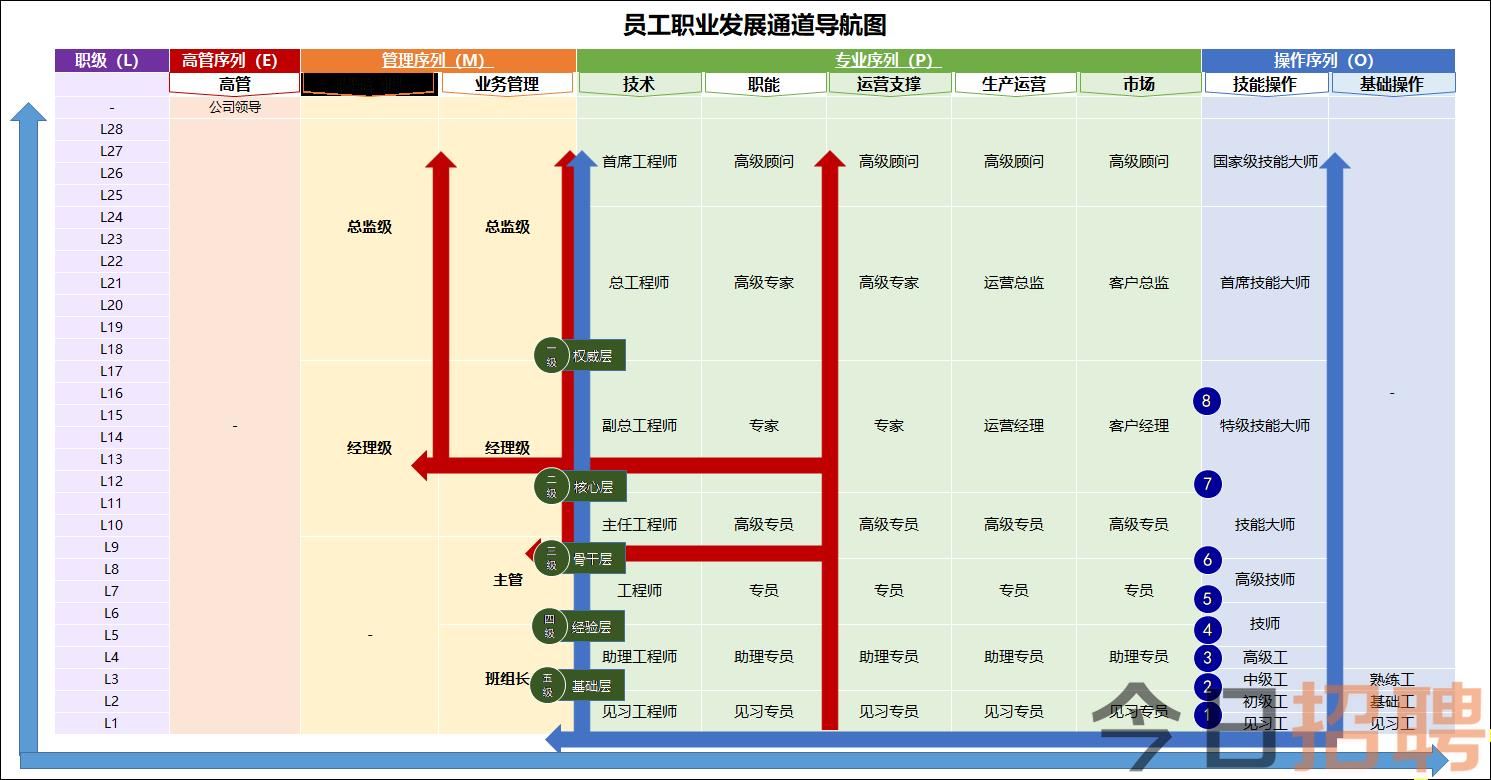
Task: Click the 首席工程师 cell
Action: pyautogui.click(x=640, y=162)
